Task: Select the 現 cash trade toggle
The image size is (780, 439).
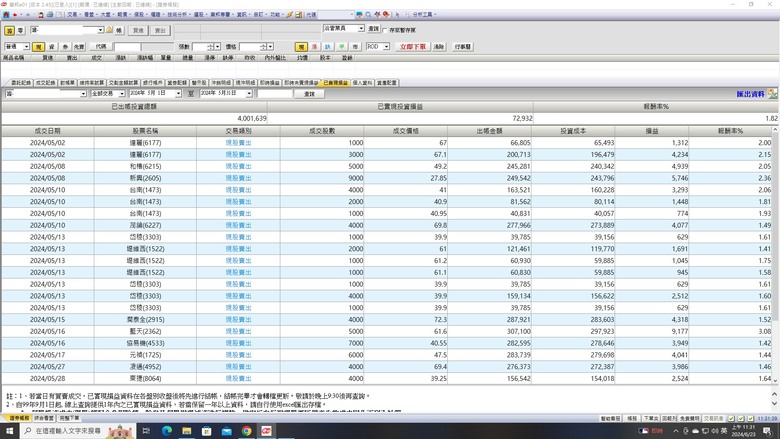Action: (38, 47)
